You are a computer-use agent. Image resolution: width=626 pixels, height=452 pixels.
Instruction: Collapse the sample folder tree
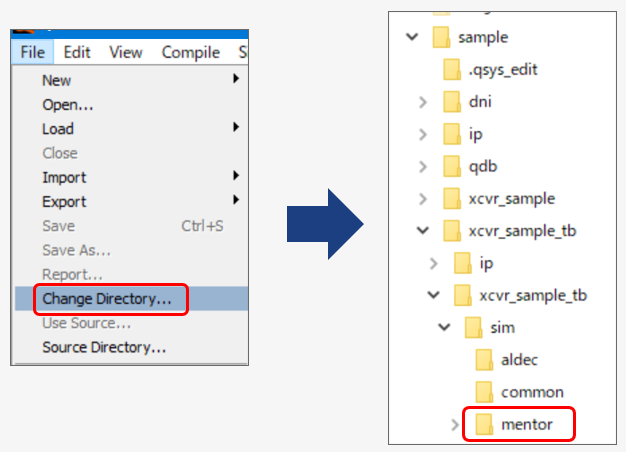411,37
